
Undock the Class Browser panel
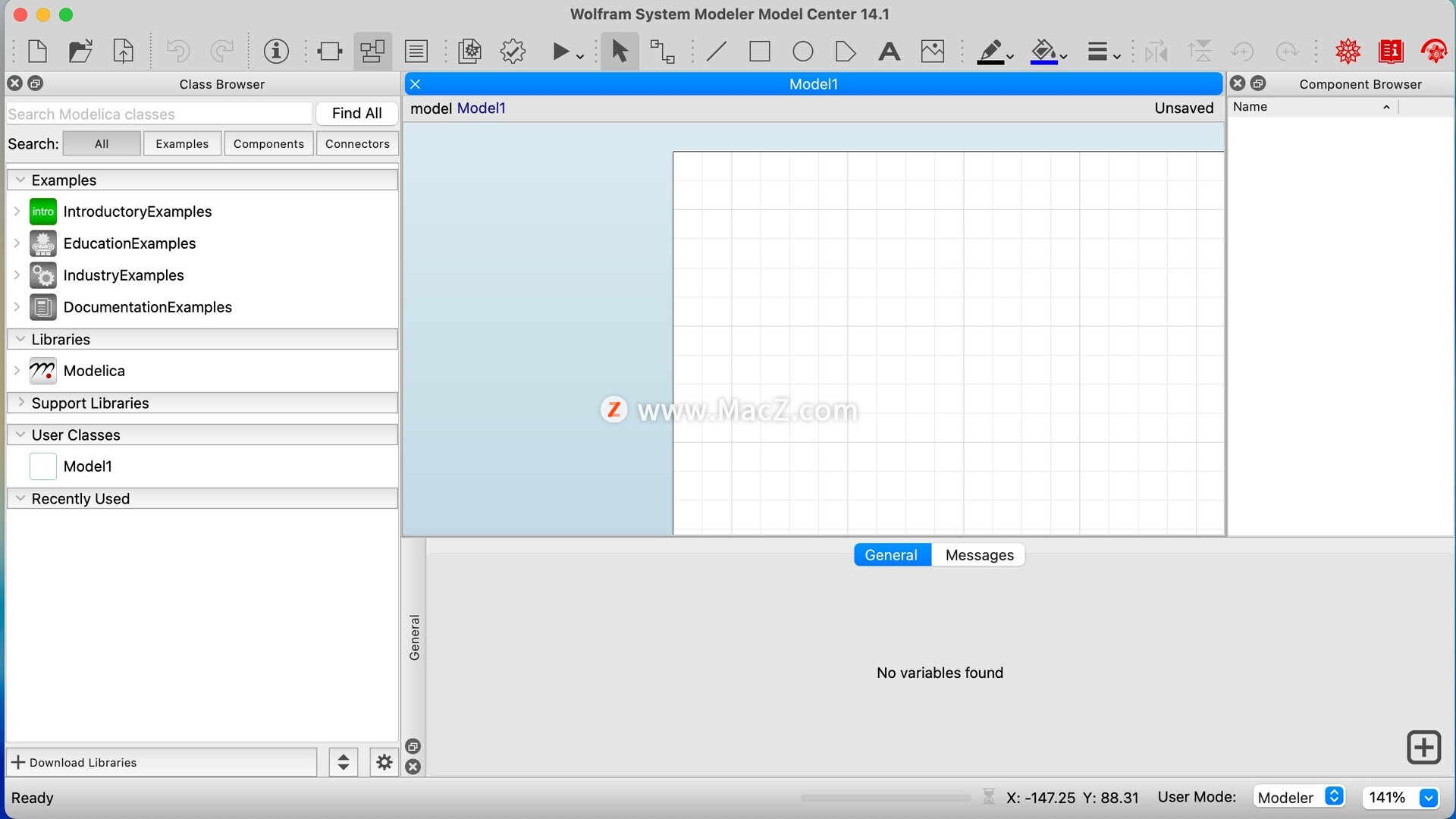click(x=36, y=83)
